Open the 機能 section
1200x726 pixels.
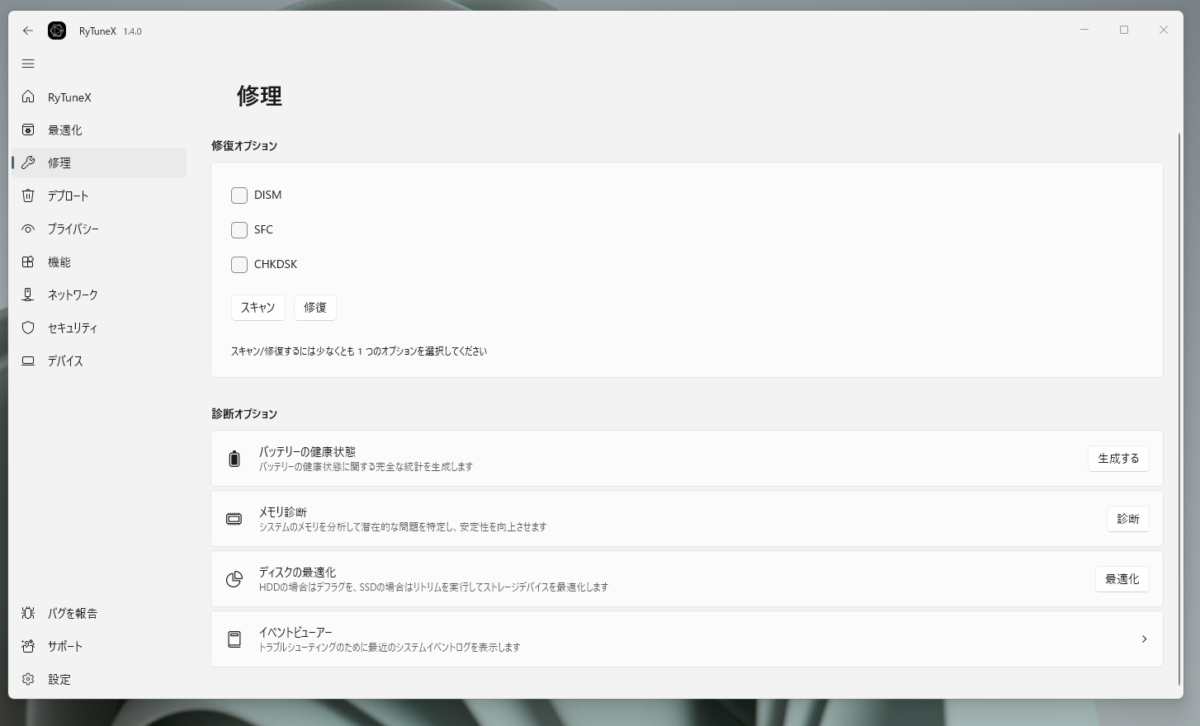(99, 262)
